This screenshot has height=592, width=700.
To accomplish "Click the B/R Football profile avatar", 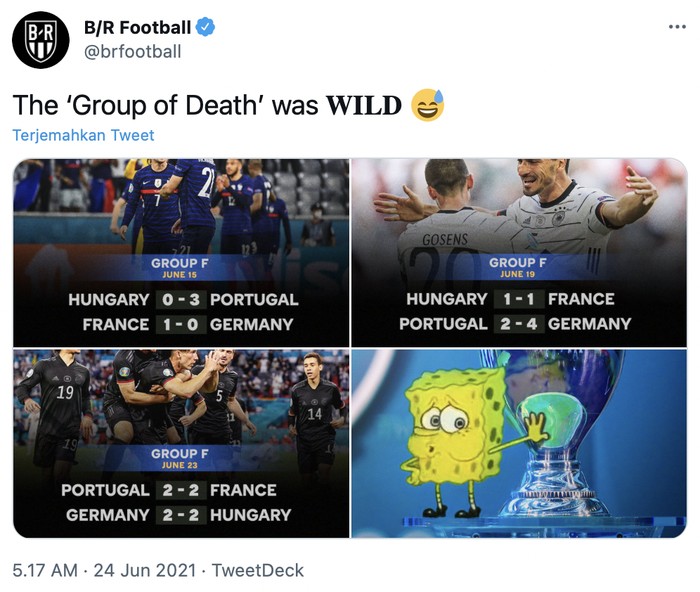I will point(40,41).
